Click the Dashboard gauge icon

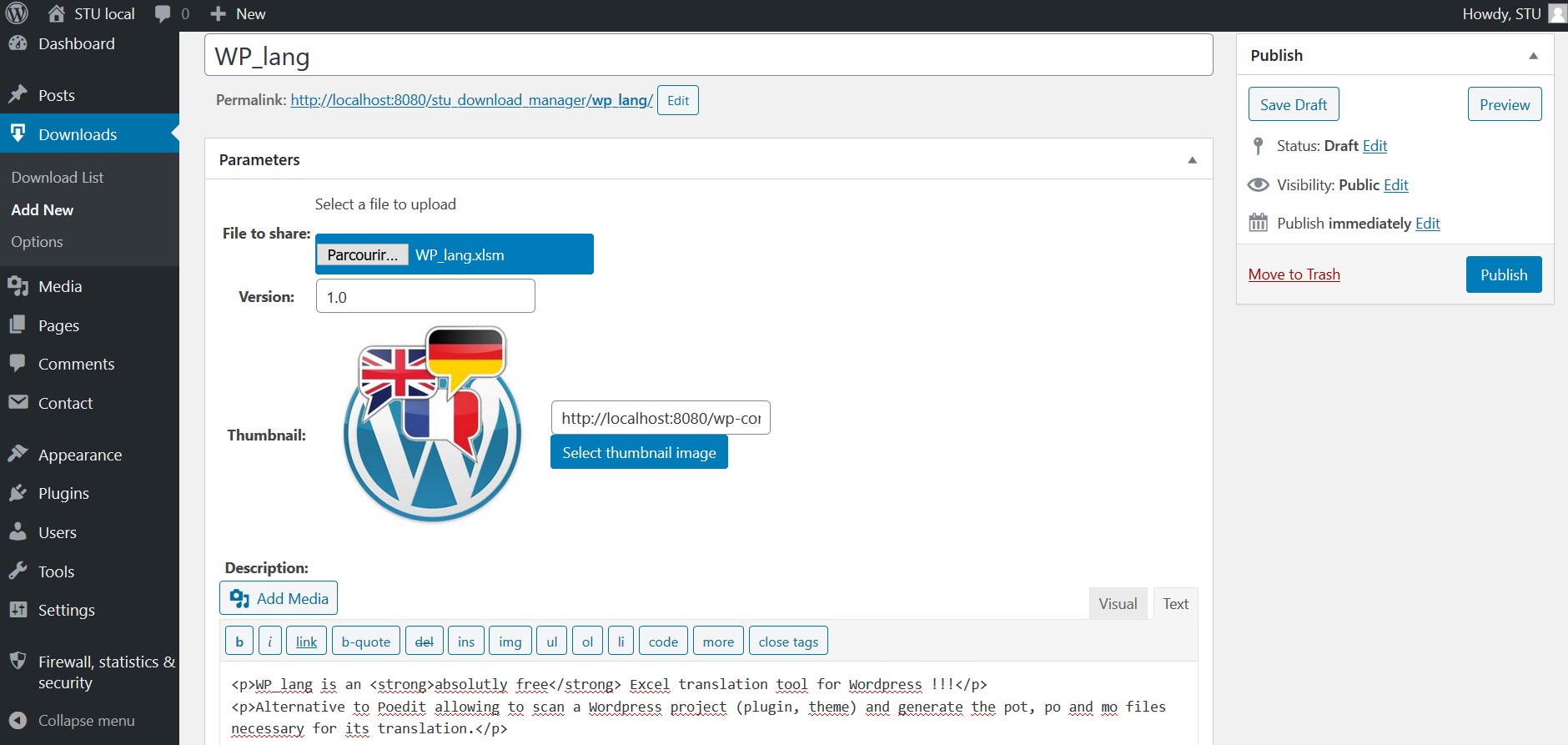(18, 43)
